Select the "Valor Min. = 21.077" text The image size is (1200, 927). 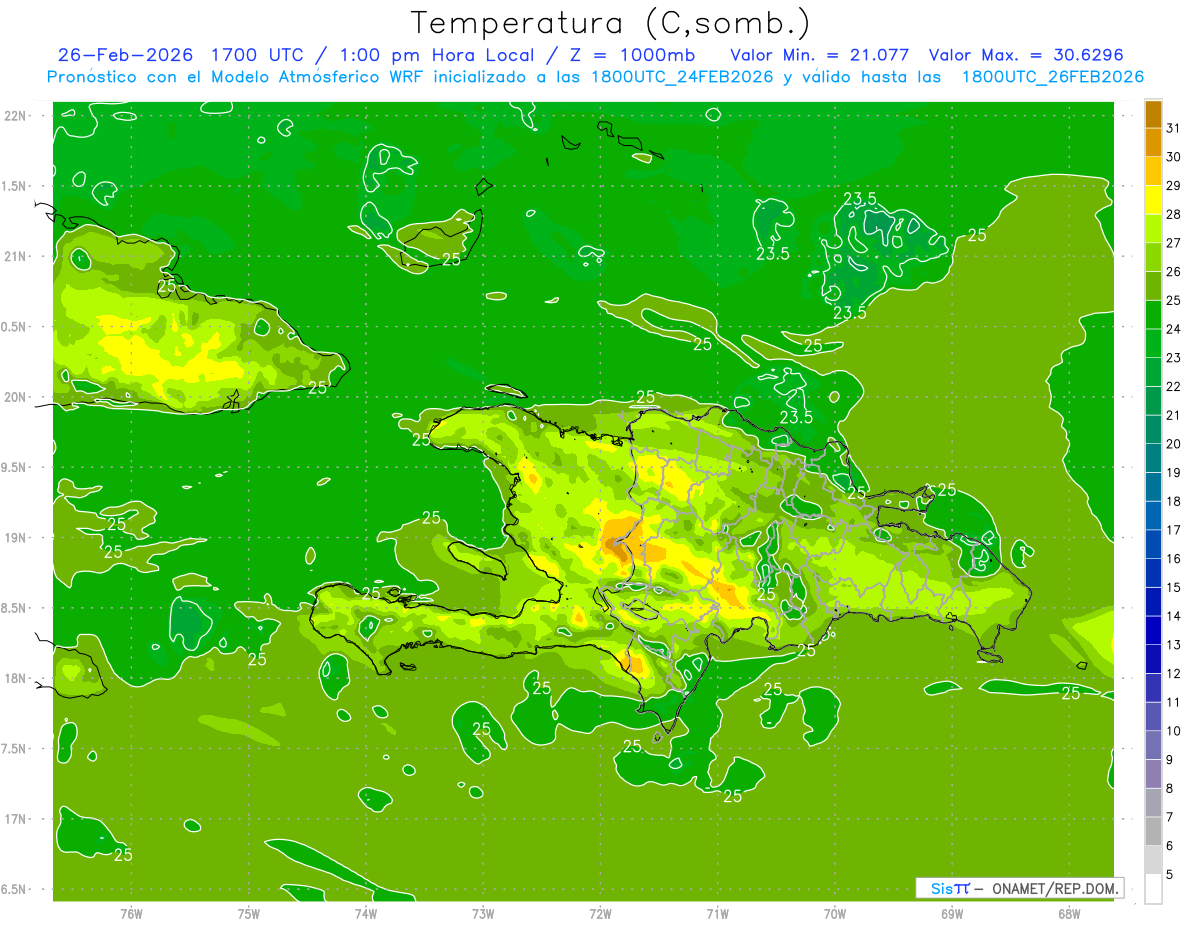point(820,55)
